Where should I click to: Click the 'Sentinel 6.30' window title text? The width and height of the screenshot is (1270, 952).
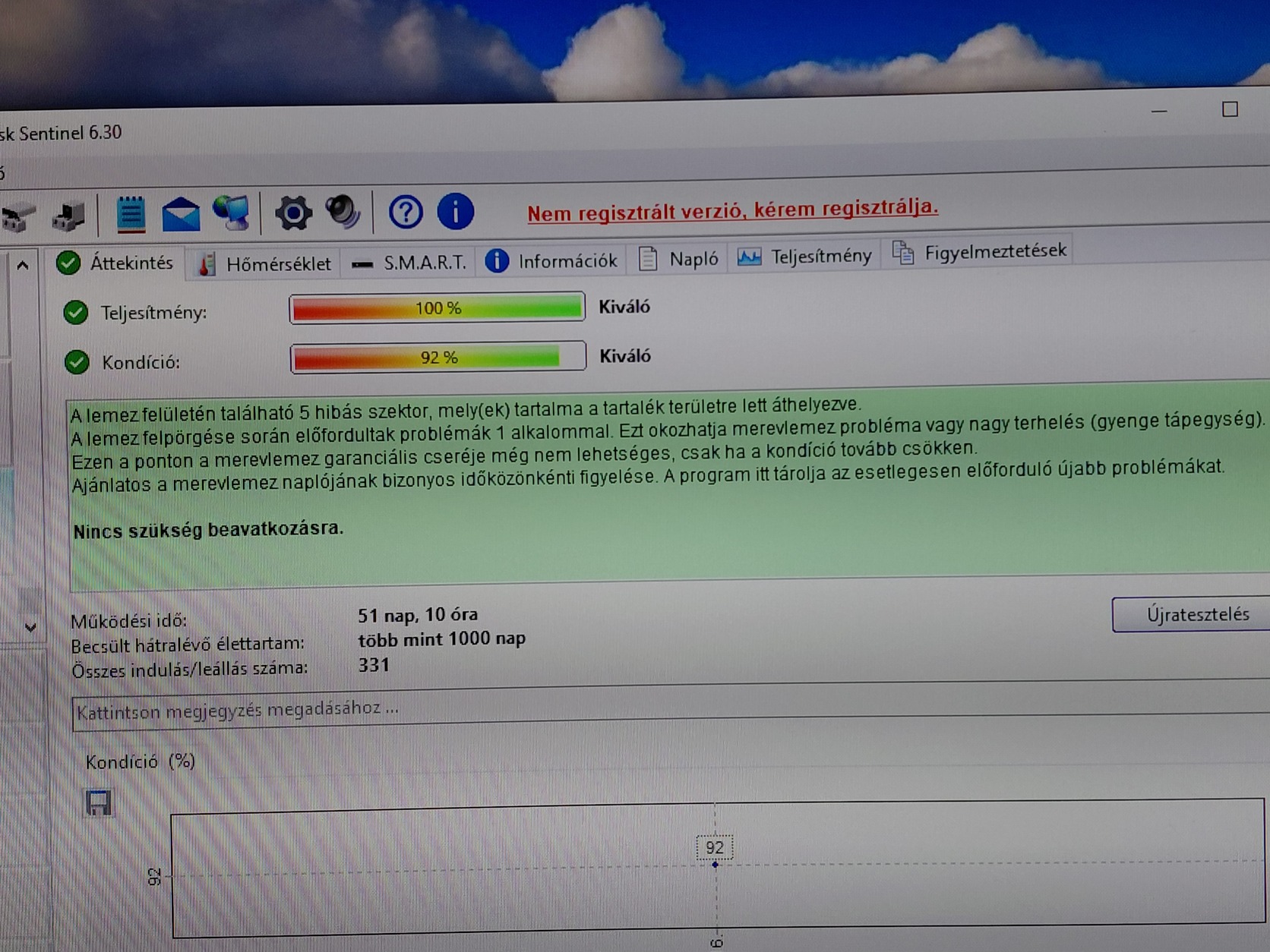70,133
